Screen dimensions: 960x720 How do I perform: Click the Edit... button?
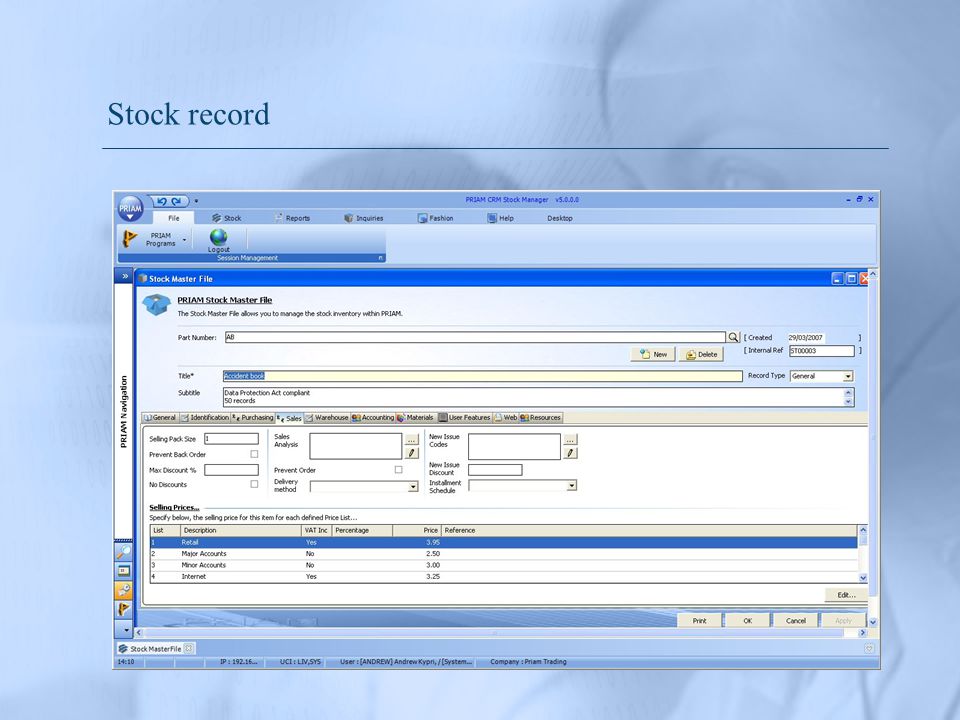846,595
